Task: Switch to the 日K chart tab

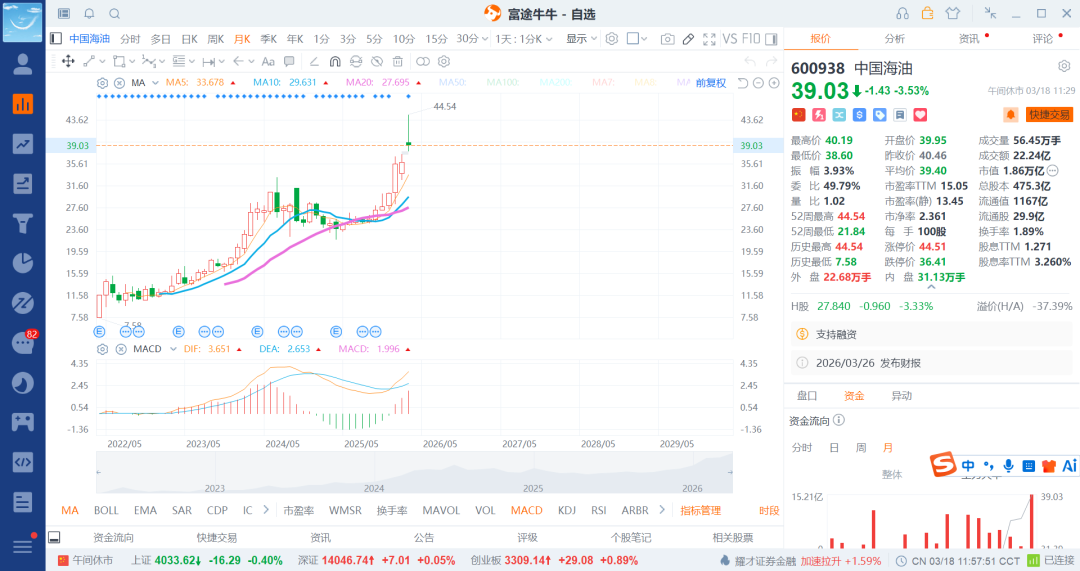Action: (189, 39)
